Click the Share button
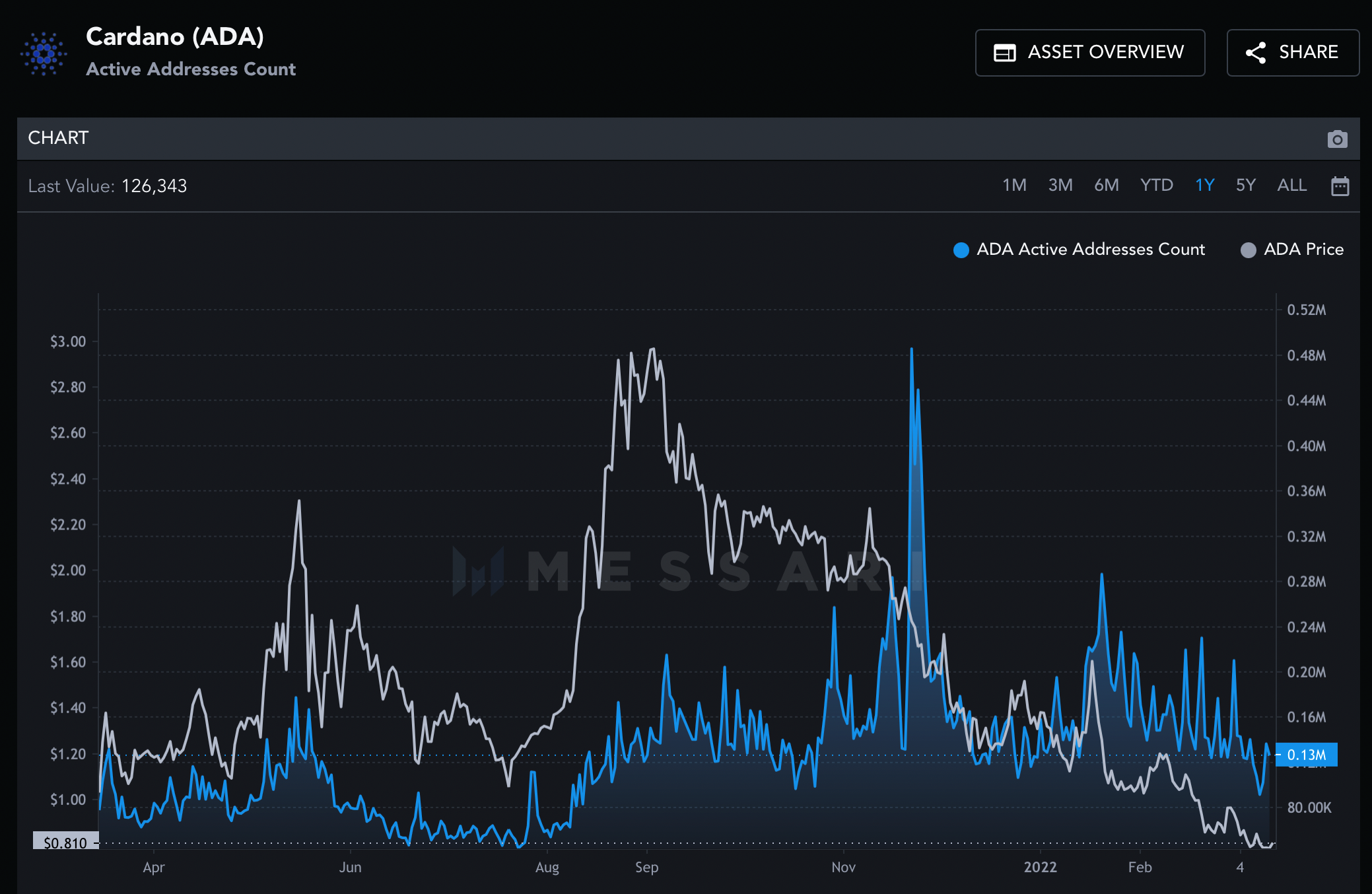This screenshot has width=1372, height=894. [x=1292, y=52]
